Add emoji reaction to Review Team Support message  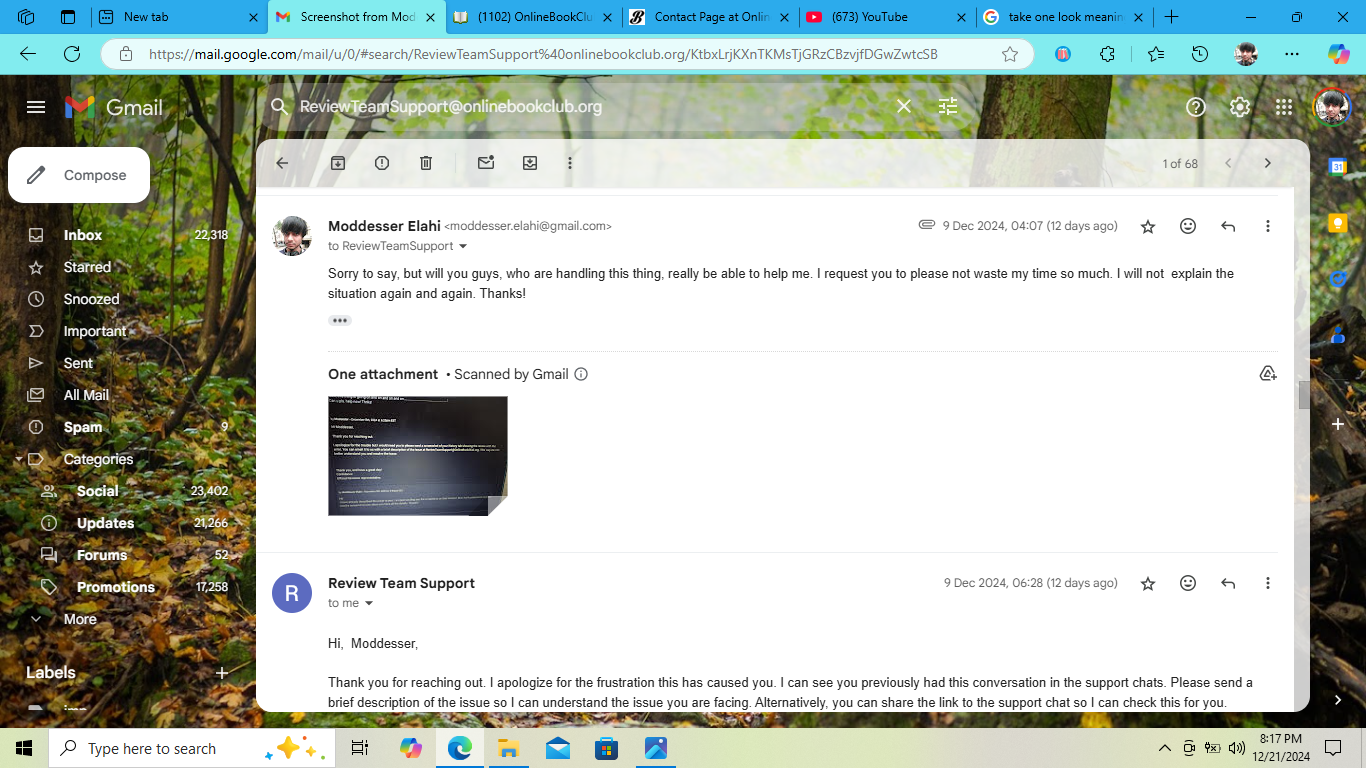(x=1188, y=583)
